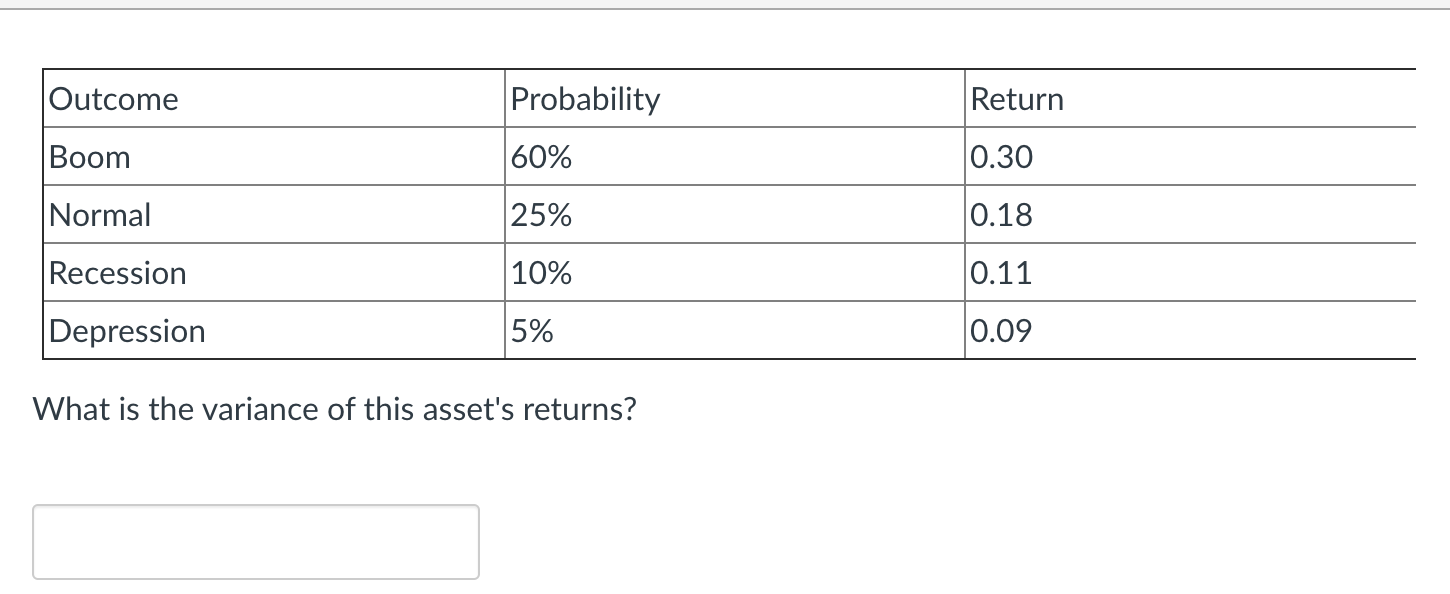Select the 25% probability value
Image resolution: width=1450 pixels, height=594 pixels.
(540, 214)
